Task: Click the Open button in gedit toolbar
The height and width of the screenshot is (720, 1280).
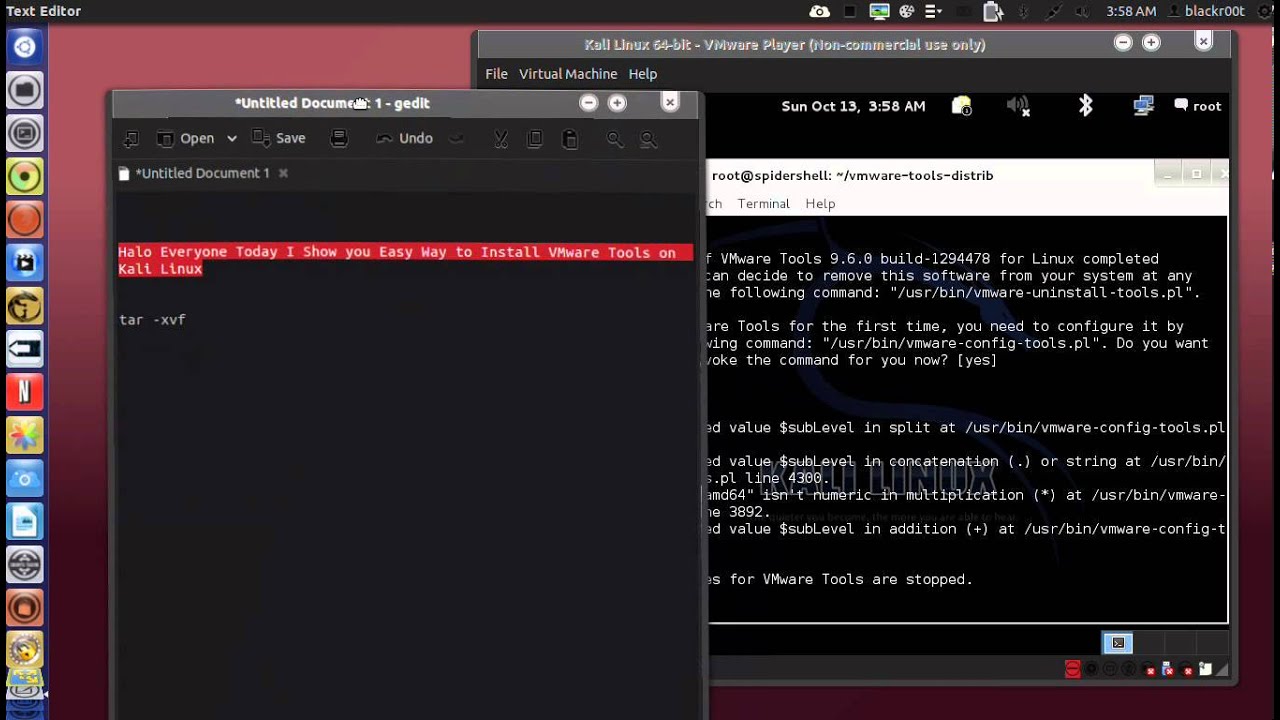Action: pyautogui.click(x=186, y=139)
